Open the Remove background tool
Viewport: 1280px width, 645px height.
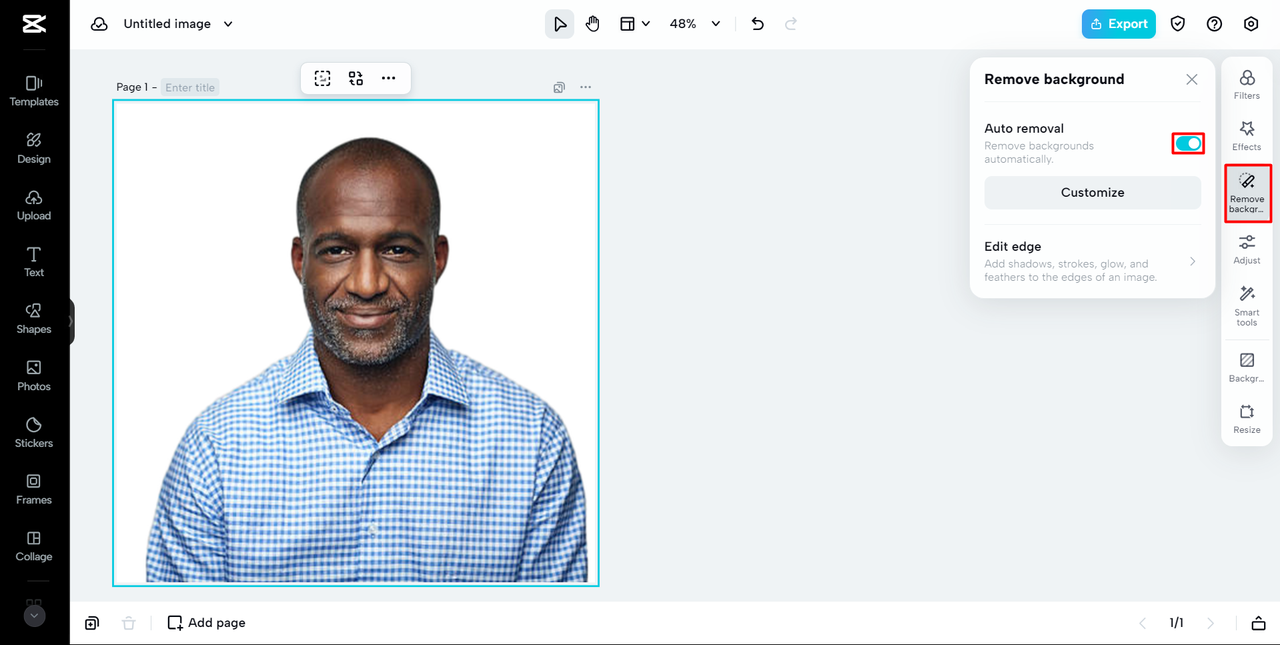point(1247,193)
